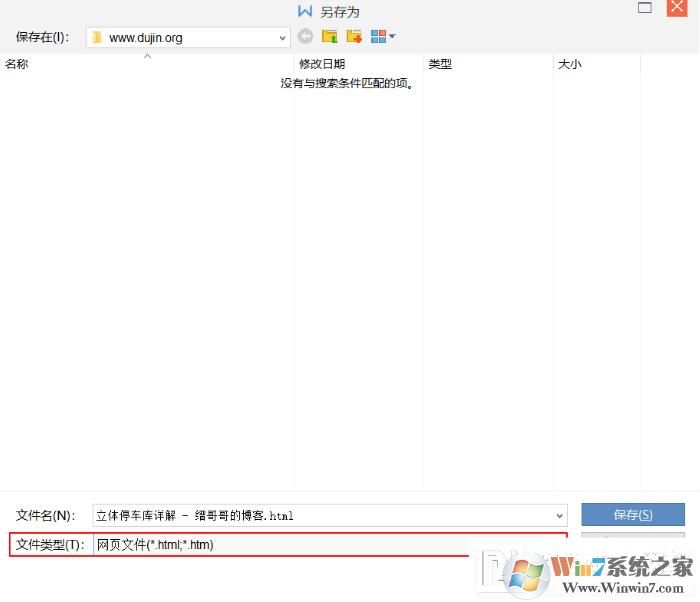The width and height of the screenshot is (700, 602).
Task: Click the small arrow next to view icon
Action: (392, 37)
